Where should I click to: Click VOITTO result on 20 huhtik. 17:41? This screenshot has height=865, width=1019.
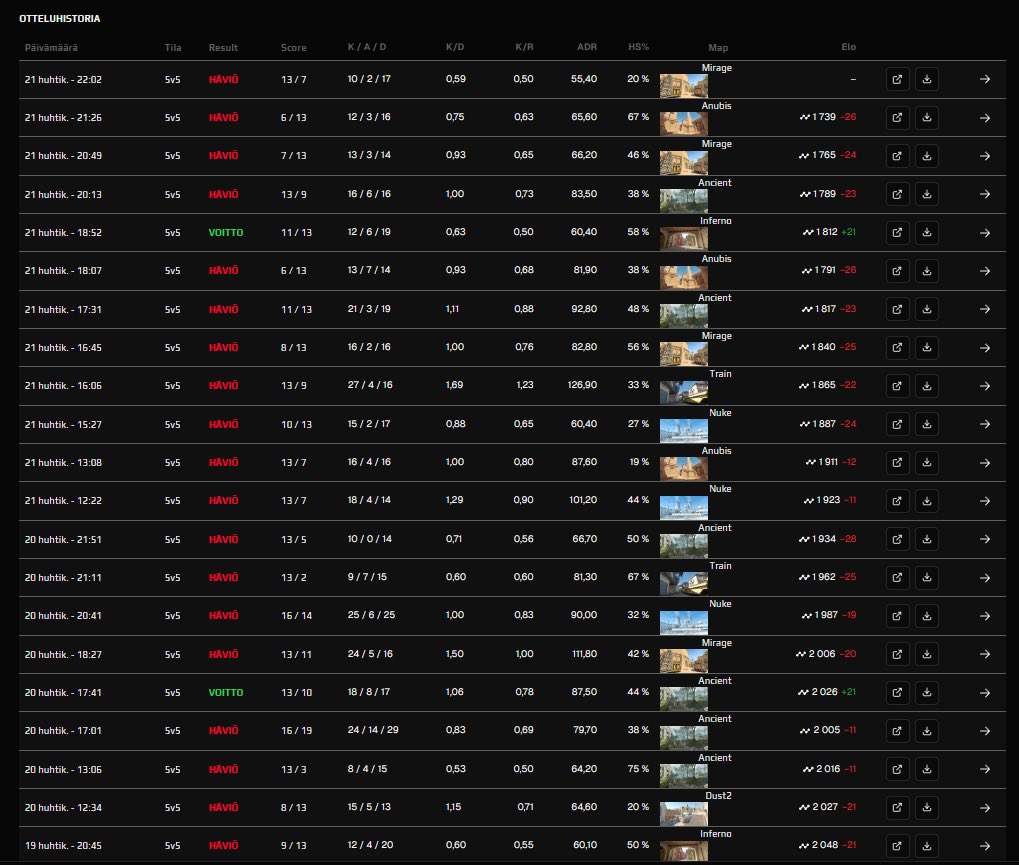226,693
